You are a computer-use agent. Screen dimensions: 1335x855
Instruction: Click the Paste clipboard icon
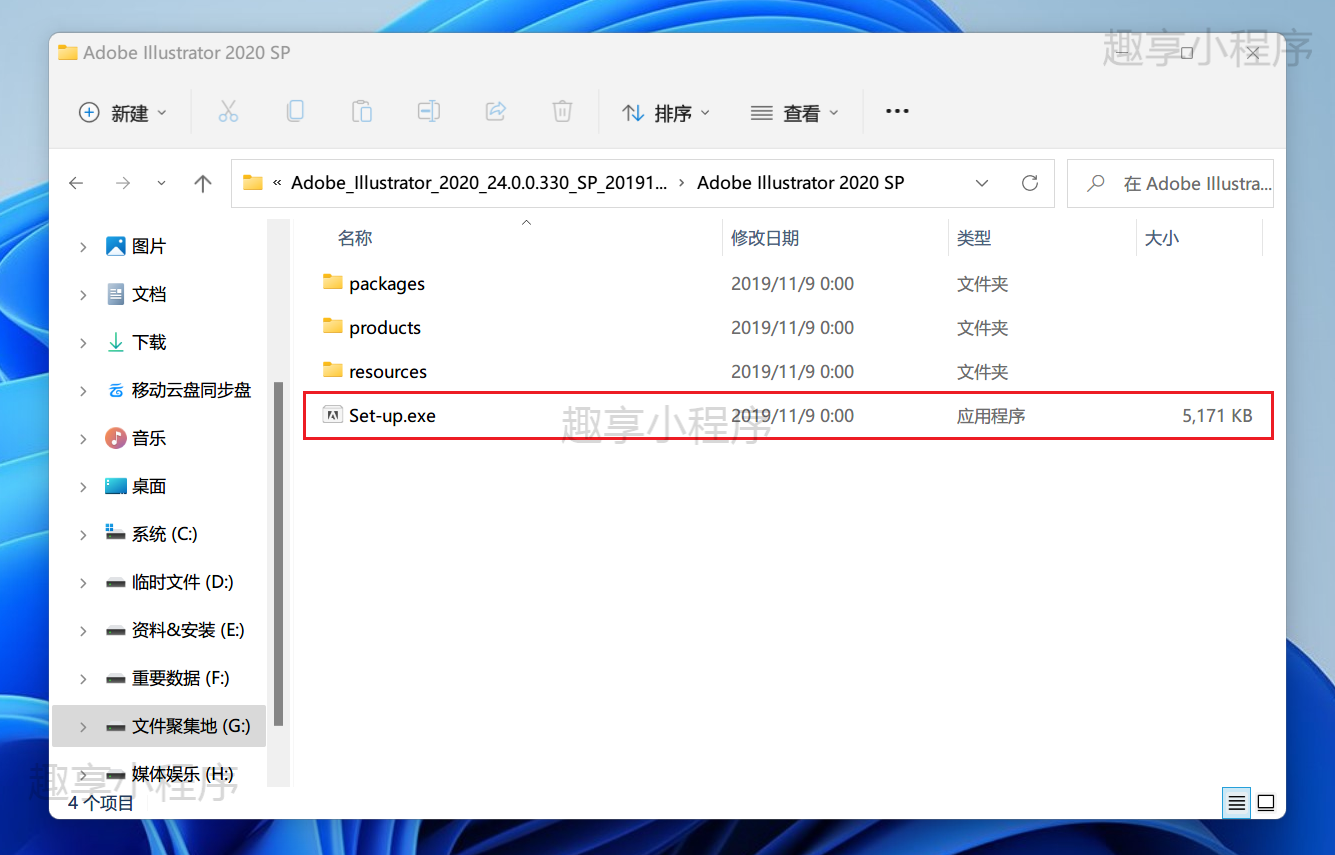coord(362,112)
